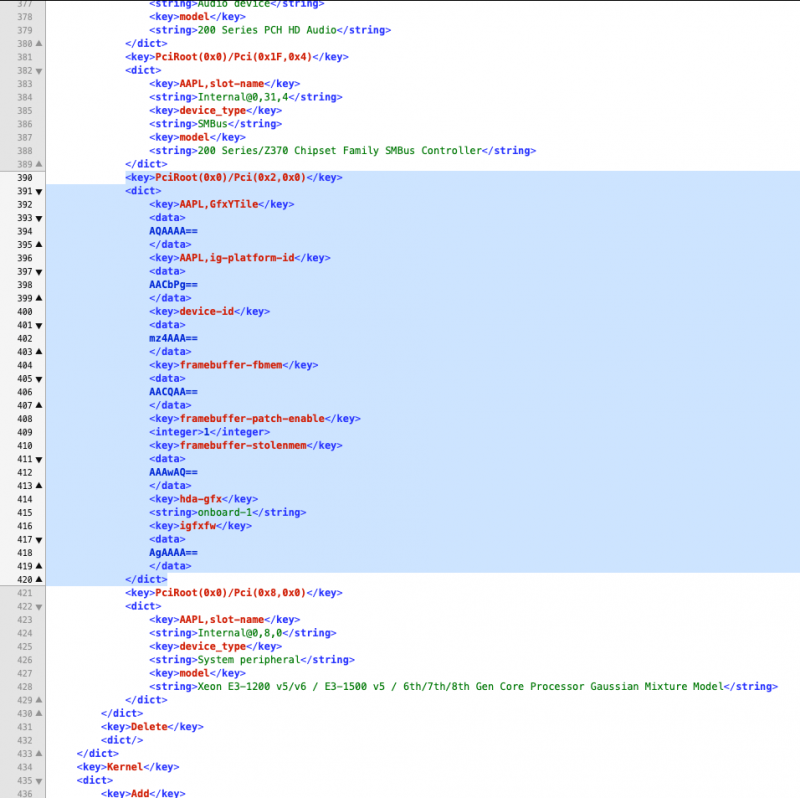Click the Kernel key line
Screen dimensions: 800x798
[x=128, y=767]
